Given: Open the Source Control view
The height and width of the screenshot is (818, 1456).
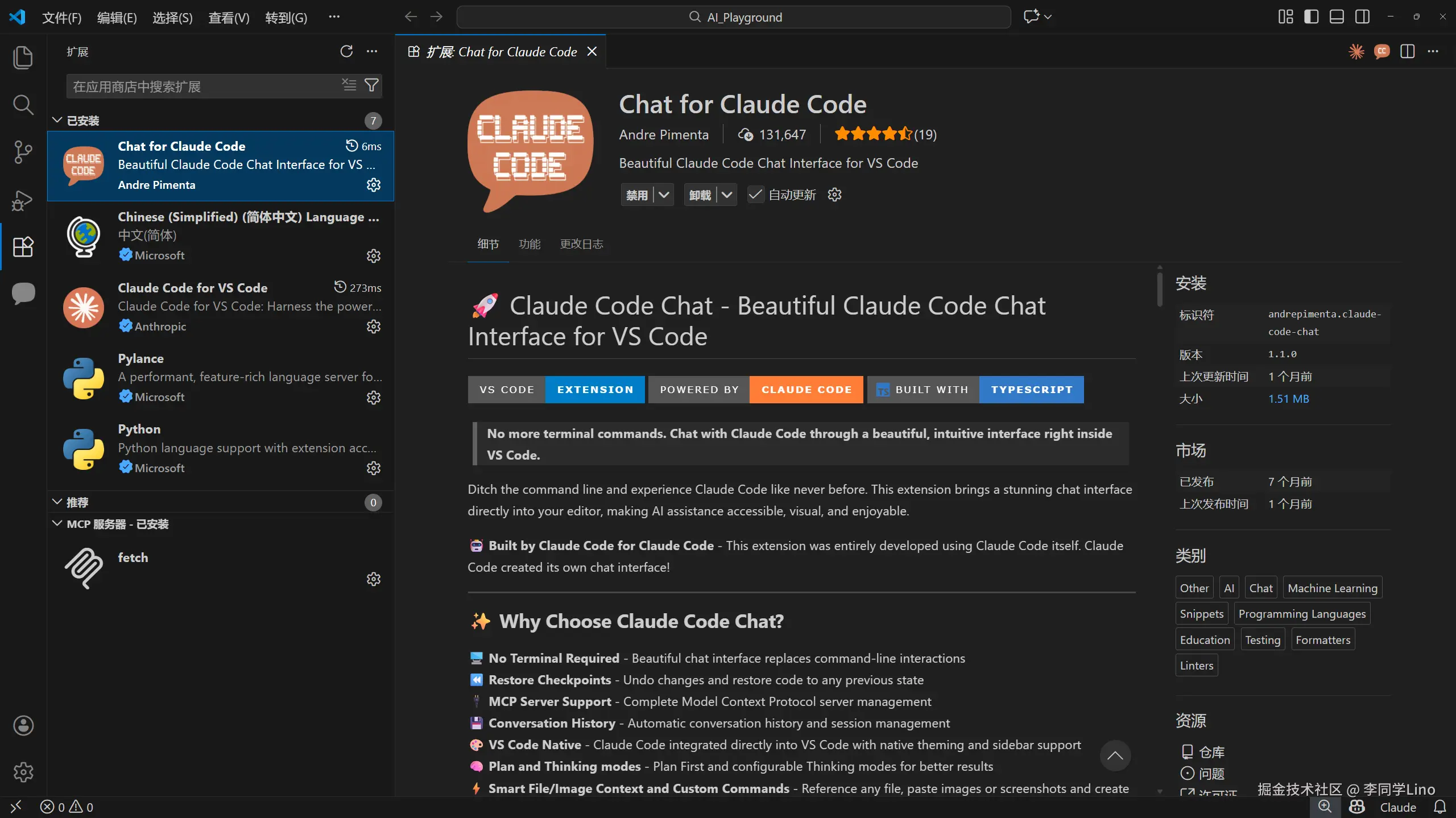Looking at the screenshot, I should 23,152.
